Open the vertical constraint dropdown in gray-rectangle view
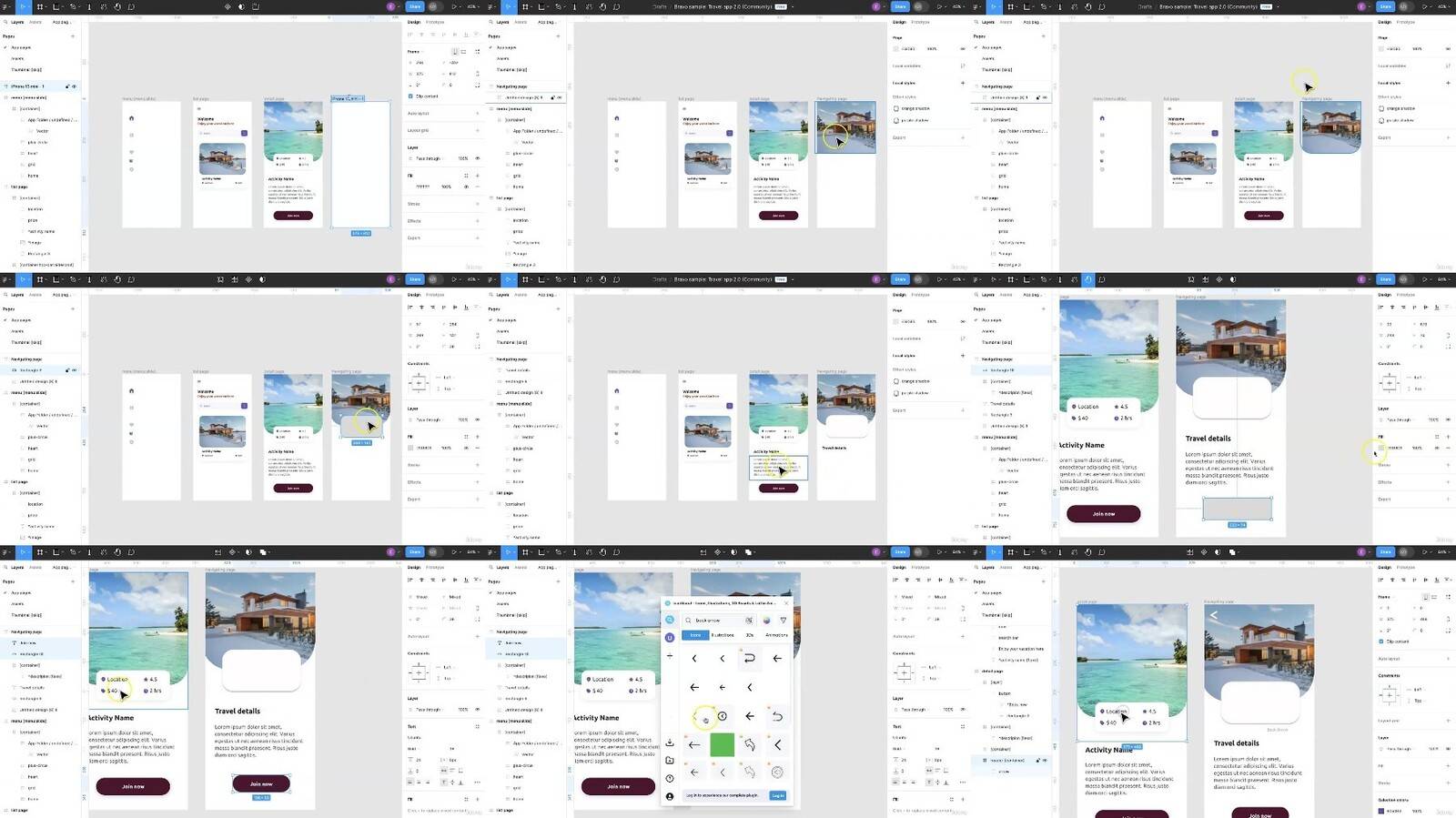This screenshot has height=818, width=1456. point(1414,389)
